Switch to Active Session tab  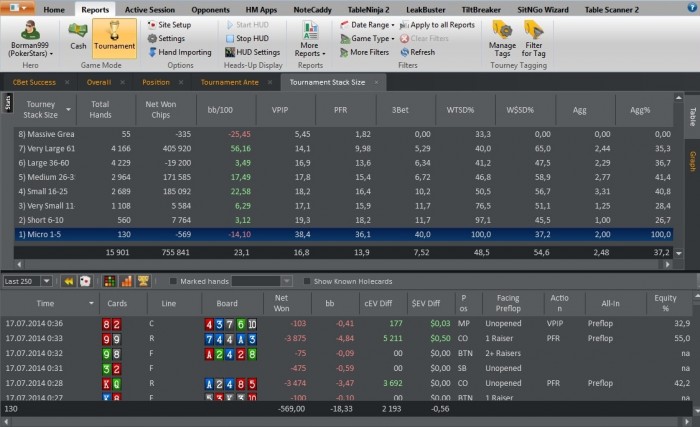point(150,9)
